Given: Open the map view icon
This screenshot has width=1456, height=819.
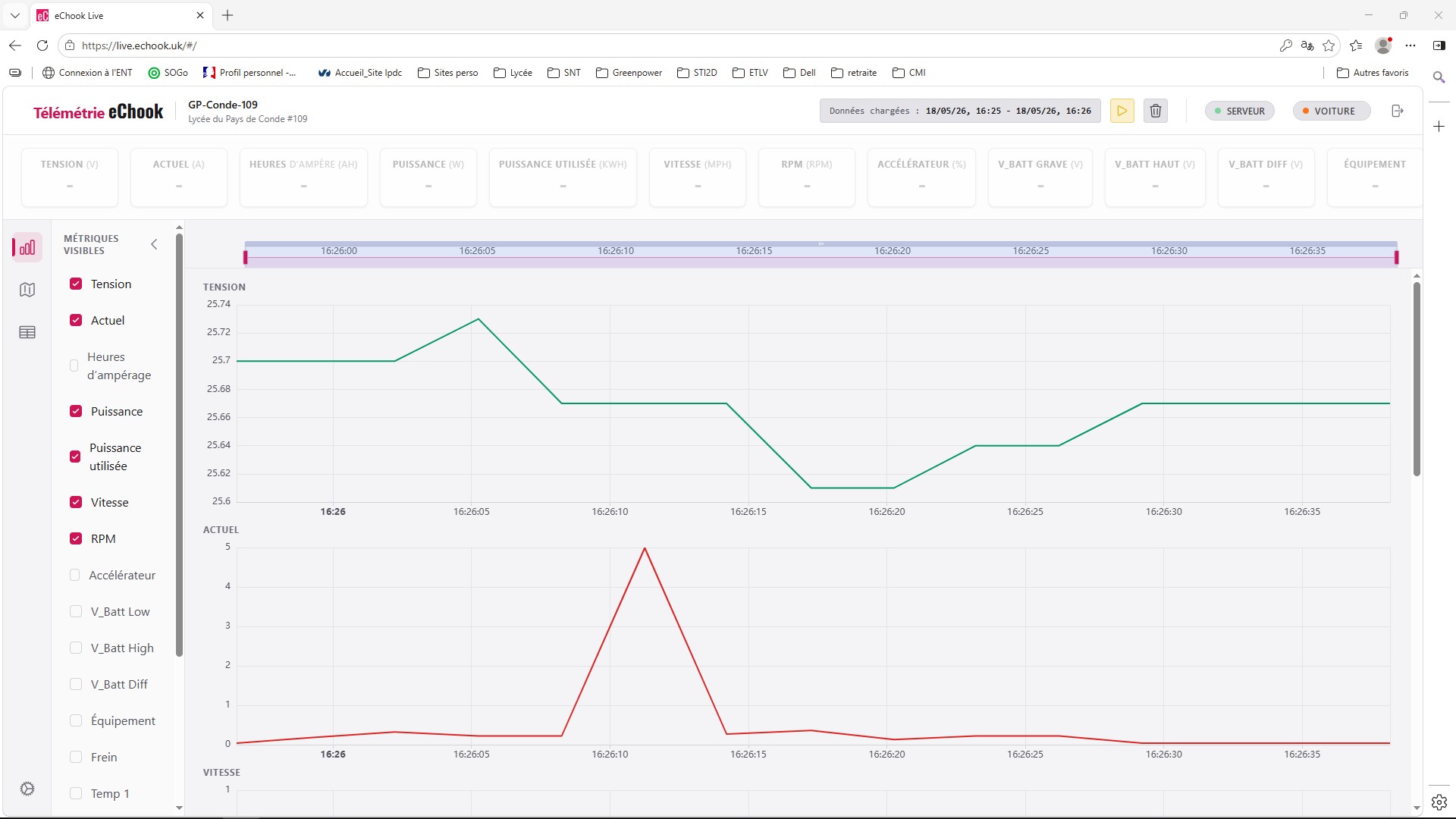Looking at the screenshot, I should (27, 290).
